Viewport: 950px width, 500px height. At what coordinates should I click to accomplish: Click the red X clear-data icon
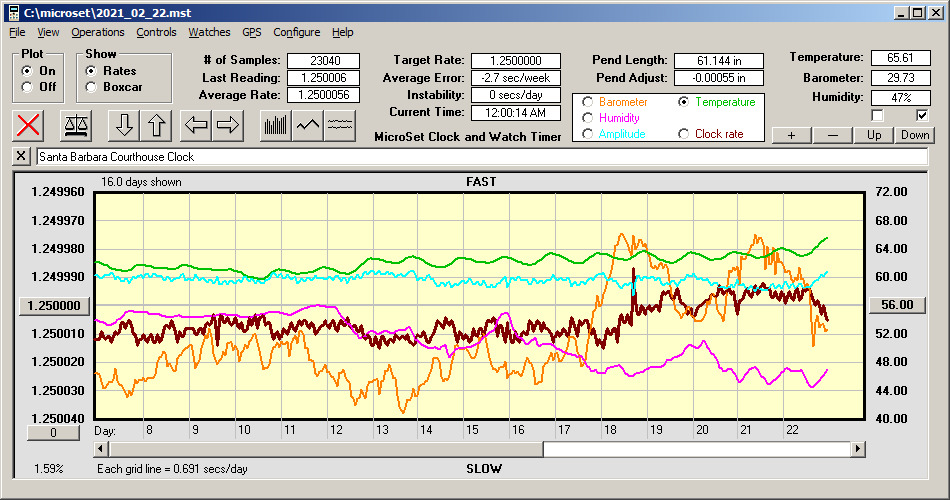coord(30,126)
